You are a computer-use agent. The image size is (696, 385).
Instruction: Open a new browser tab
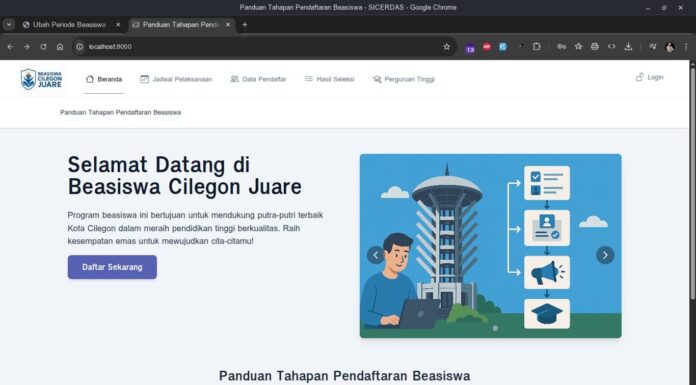[x=245, y=25]
